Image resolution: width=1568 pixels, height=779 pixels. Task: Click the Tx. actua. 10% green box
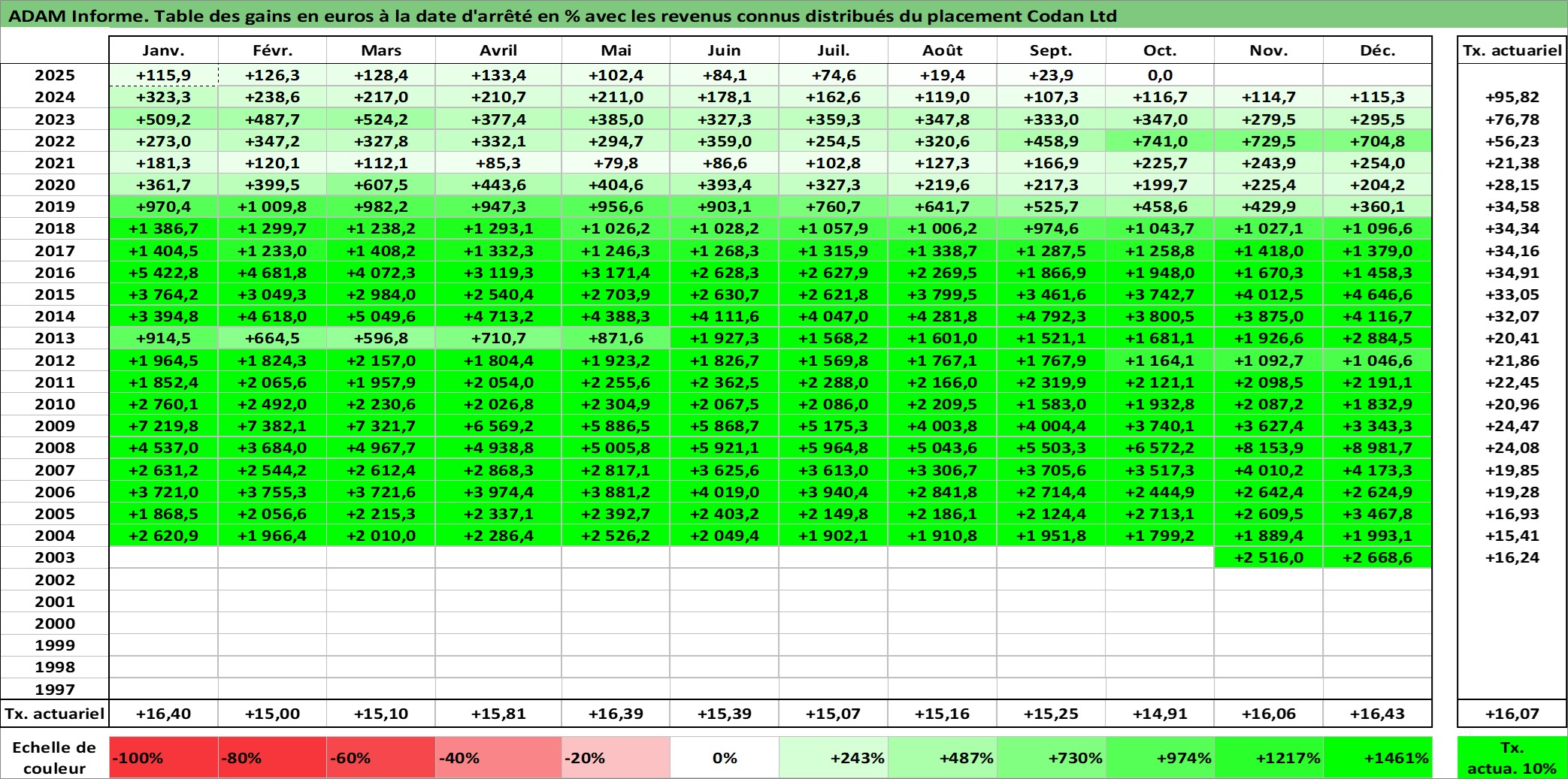click(x=1512, y=757)
